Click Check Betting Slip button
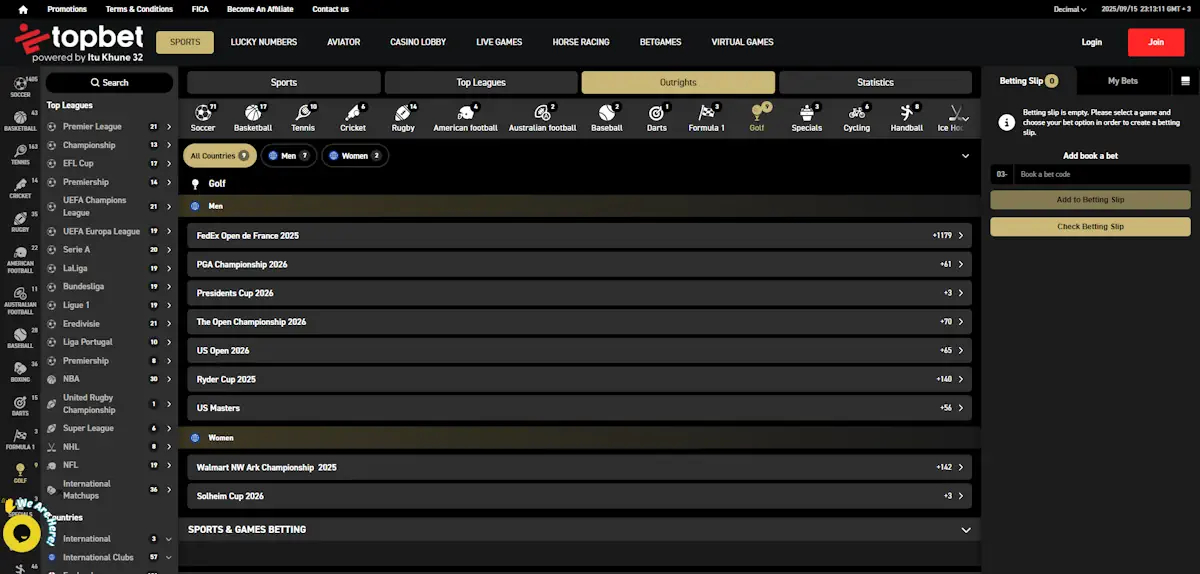 pos(1090,227)
